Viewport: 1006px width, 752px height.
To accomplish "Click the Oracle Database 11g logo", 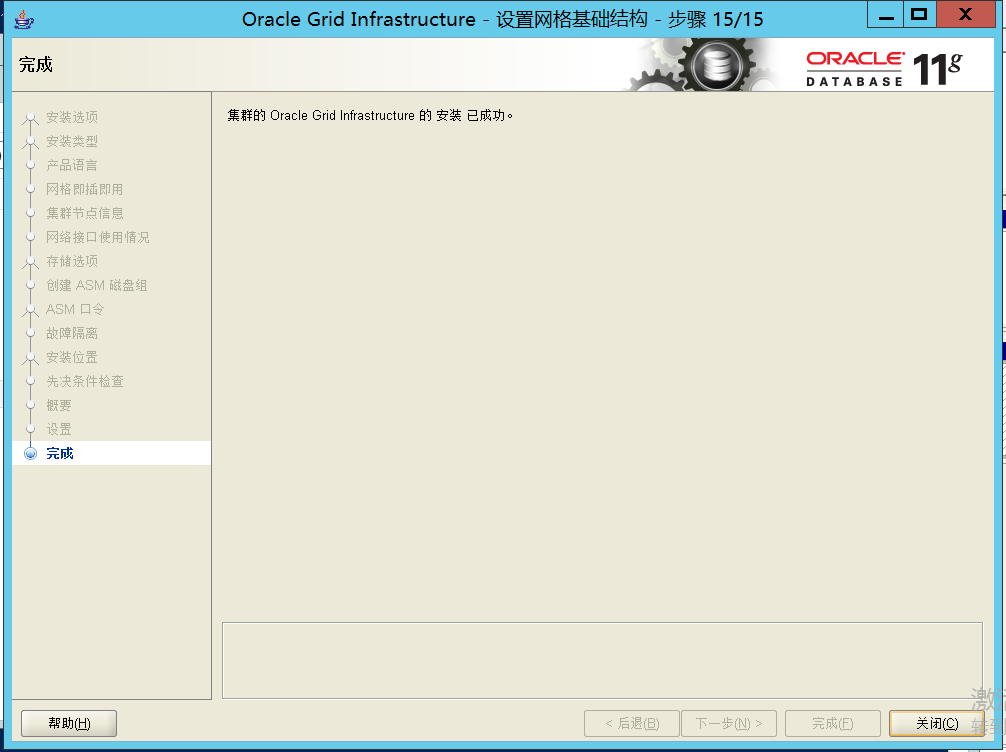I will pos(884,69).
